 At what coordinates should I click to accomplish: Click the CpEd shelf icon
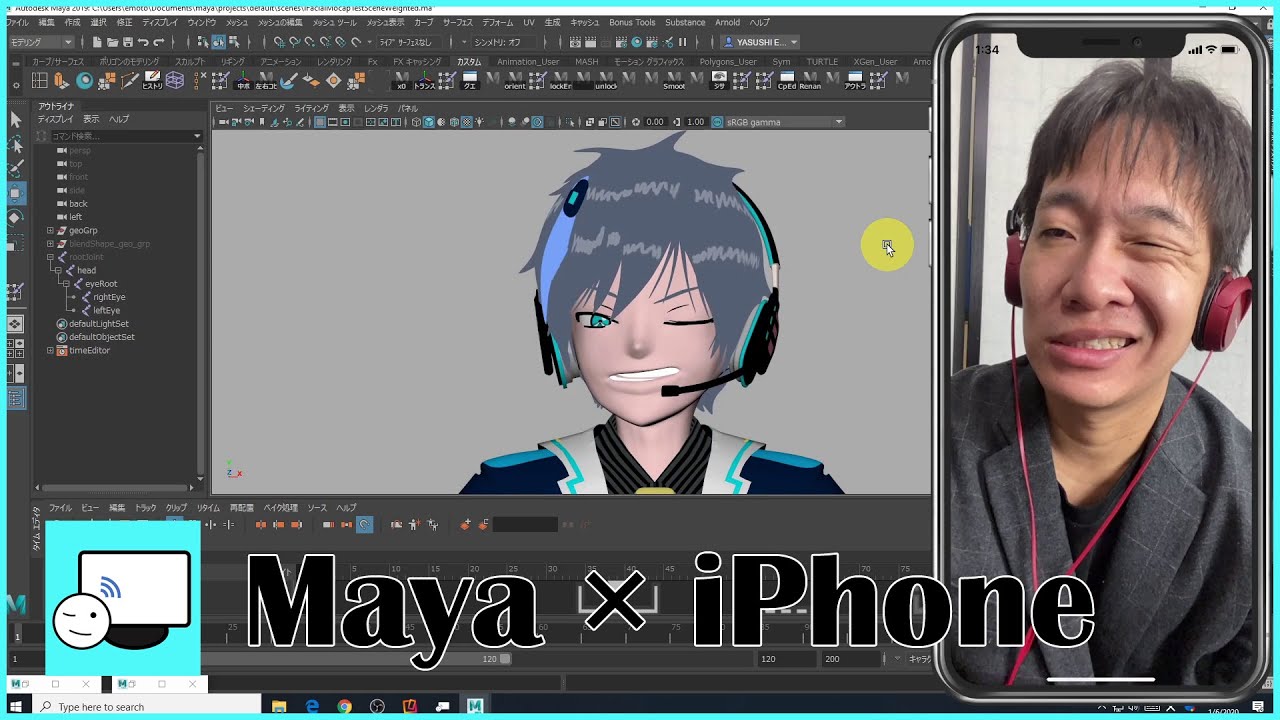(x=787, y=80)
